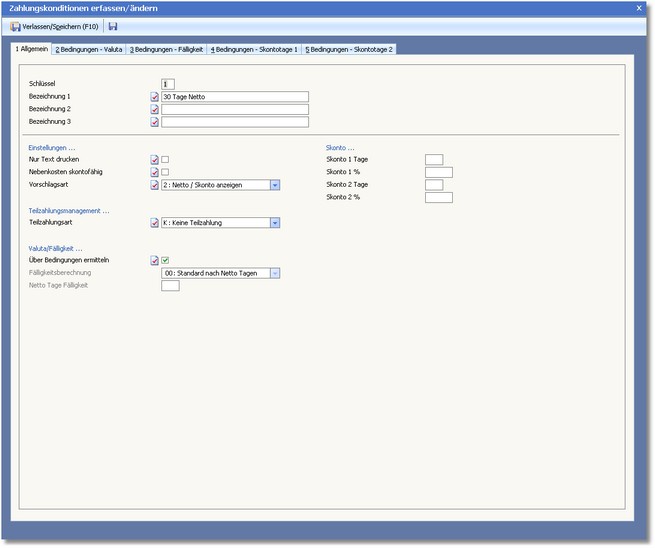Click the edit icon beside Vorschlagsart
Screen dimensions: 655x548
[x=154, y=185]
